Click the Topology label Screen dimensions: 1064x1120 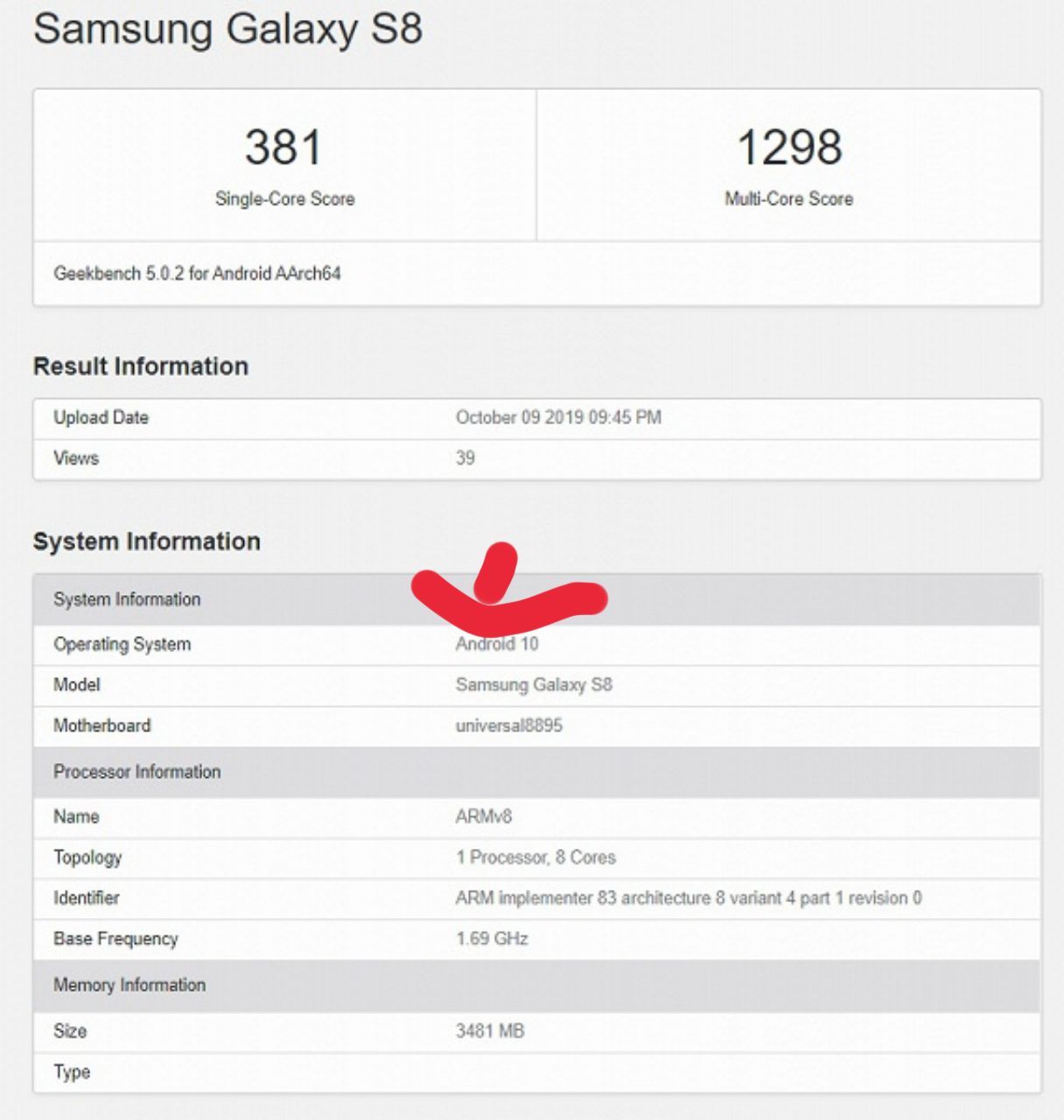(x=87, y=857)
